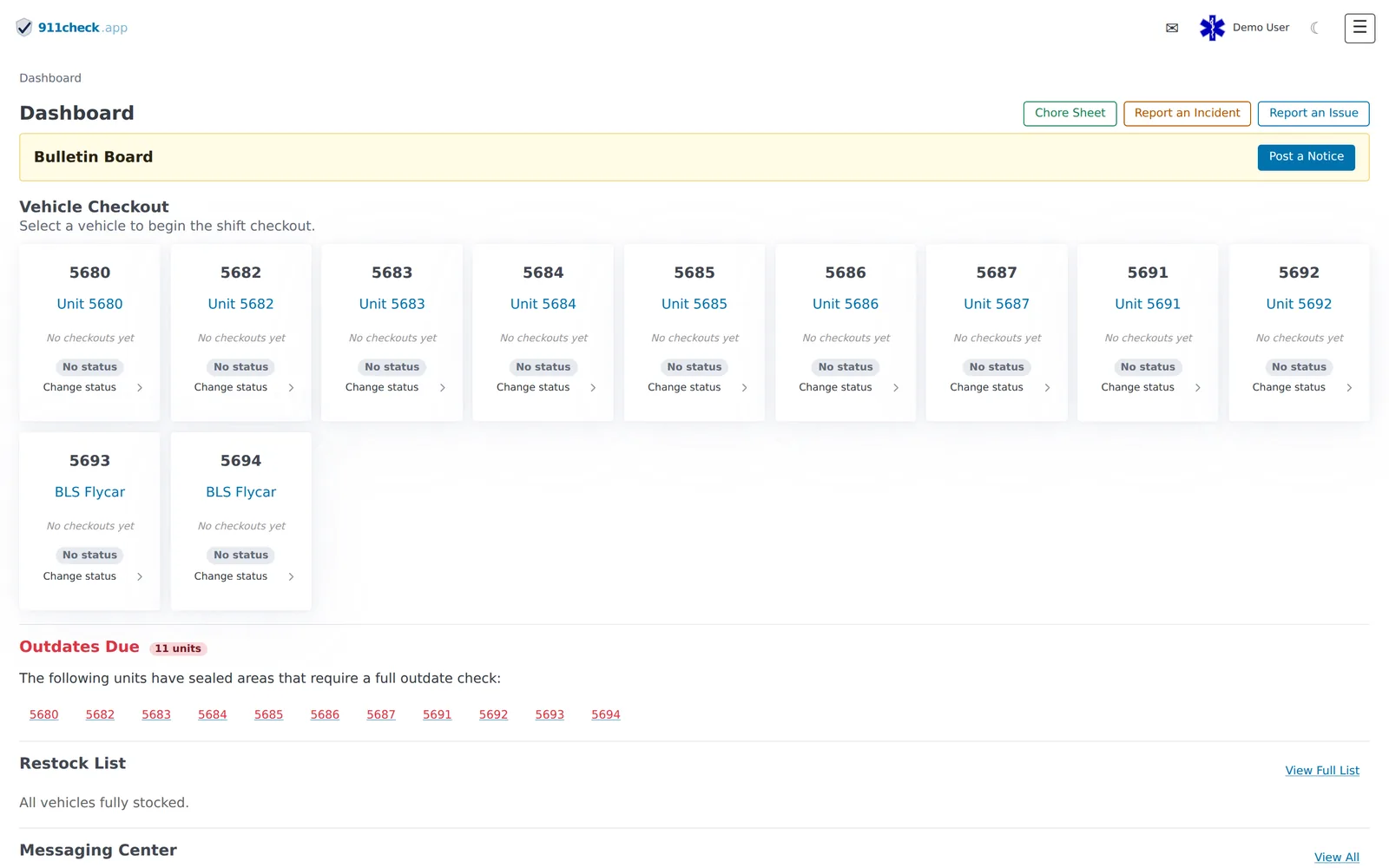Select Unit 5687 vehicle link
The width and height of the screenshot is (1389, 868).
point(997,304)
